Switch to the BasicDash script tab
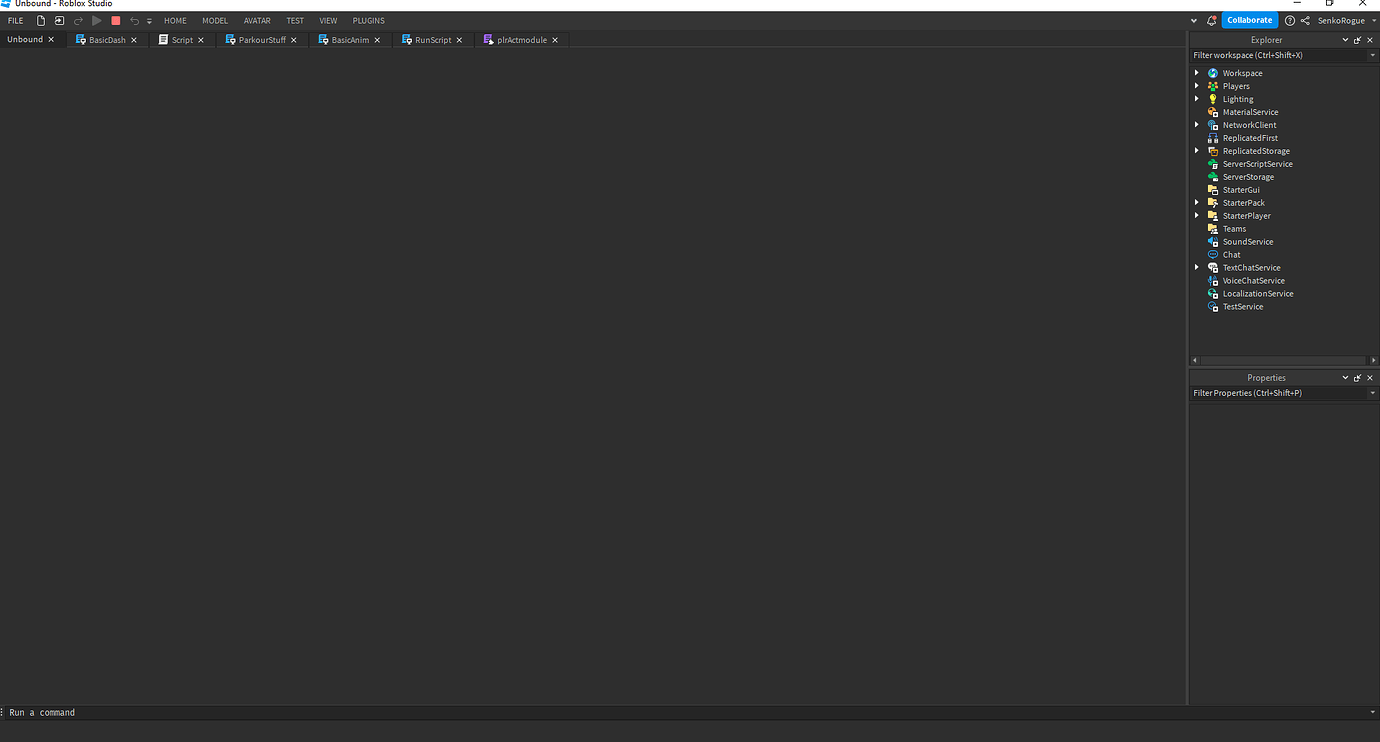1380x742 pixels. coord(108,40)
